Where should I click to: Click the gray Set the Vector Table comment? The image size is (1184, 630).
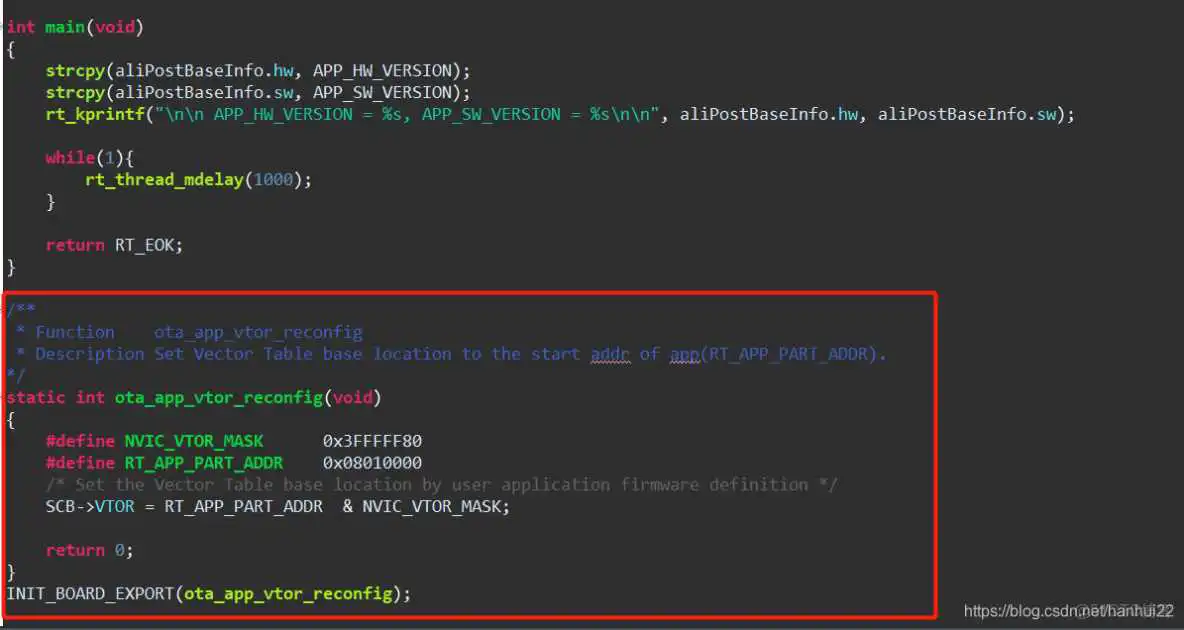click(x=441, y=485)
